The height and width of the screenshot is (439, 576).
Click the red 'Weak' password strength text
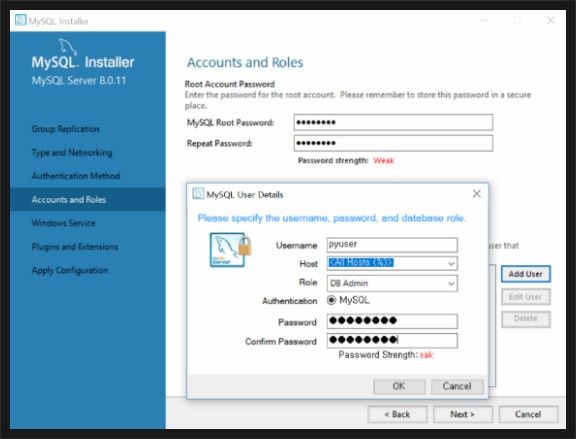pyautogui.click(x=384, y=161)
